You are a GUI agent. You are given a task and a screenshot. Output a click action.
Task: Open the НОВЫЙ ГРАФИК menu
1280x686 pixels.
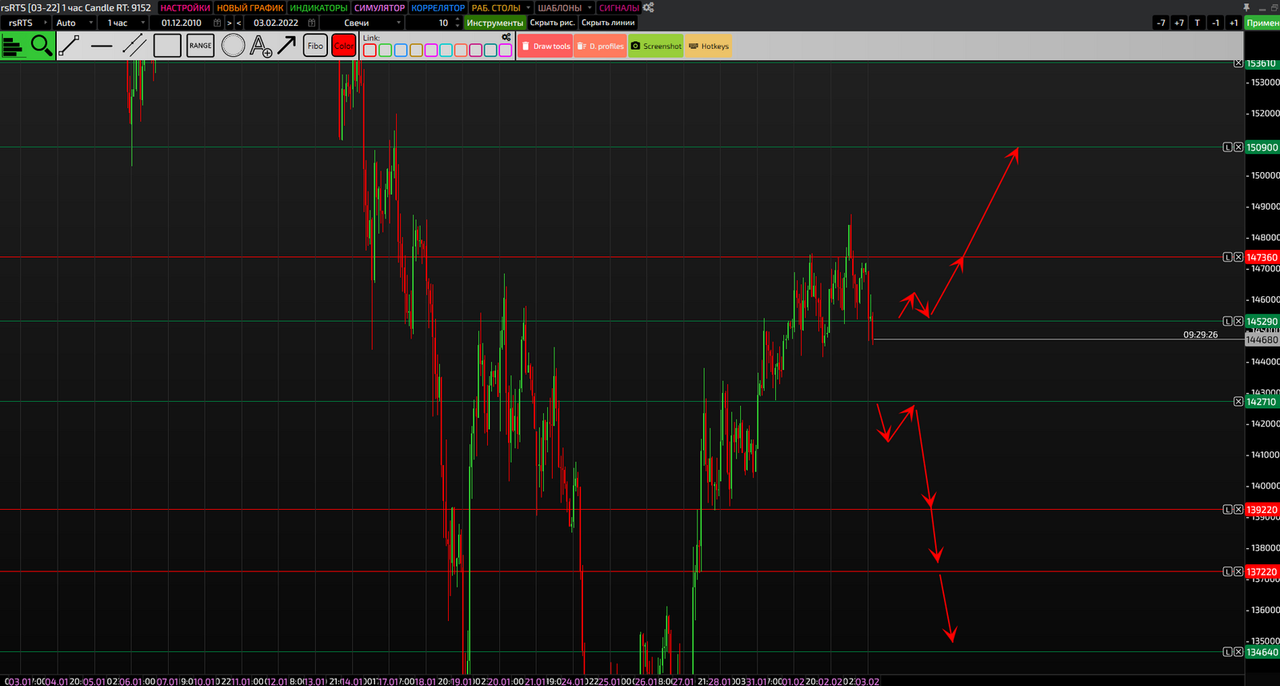click(x=250, y=7)
